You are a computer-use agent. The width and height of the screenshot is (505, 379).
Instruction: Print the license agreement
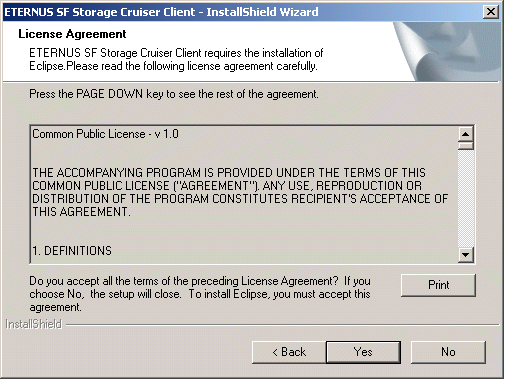[x=438, y=285]
